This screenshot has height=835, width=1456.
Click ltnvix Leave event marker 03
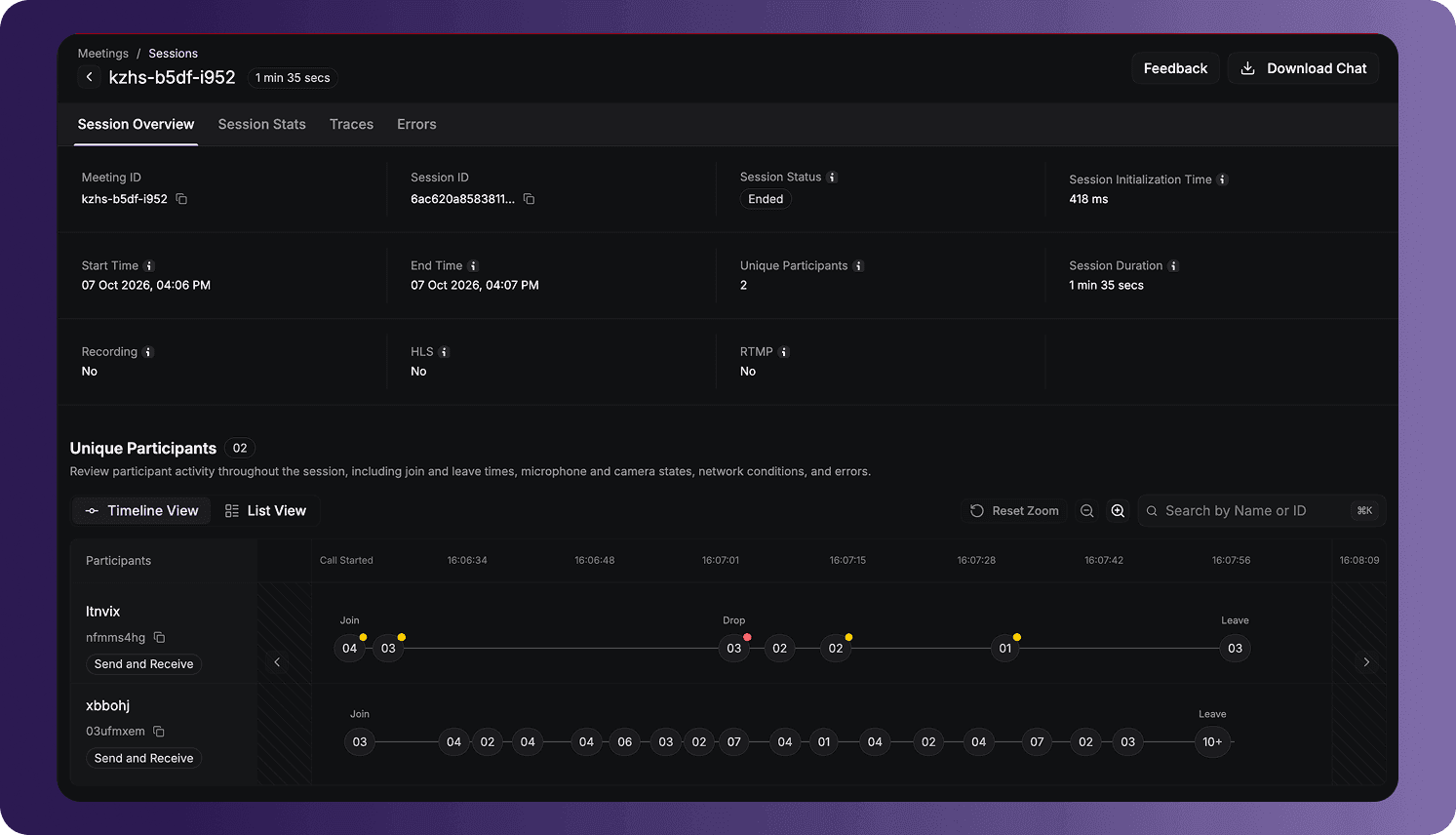click(1235, 649)
